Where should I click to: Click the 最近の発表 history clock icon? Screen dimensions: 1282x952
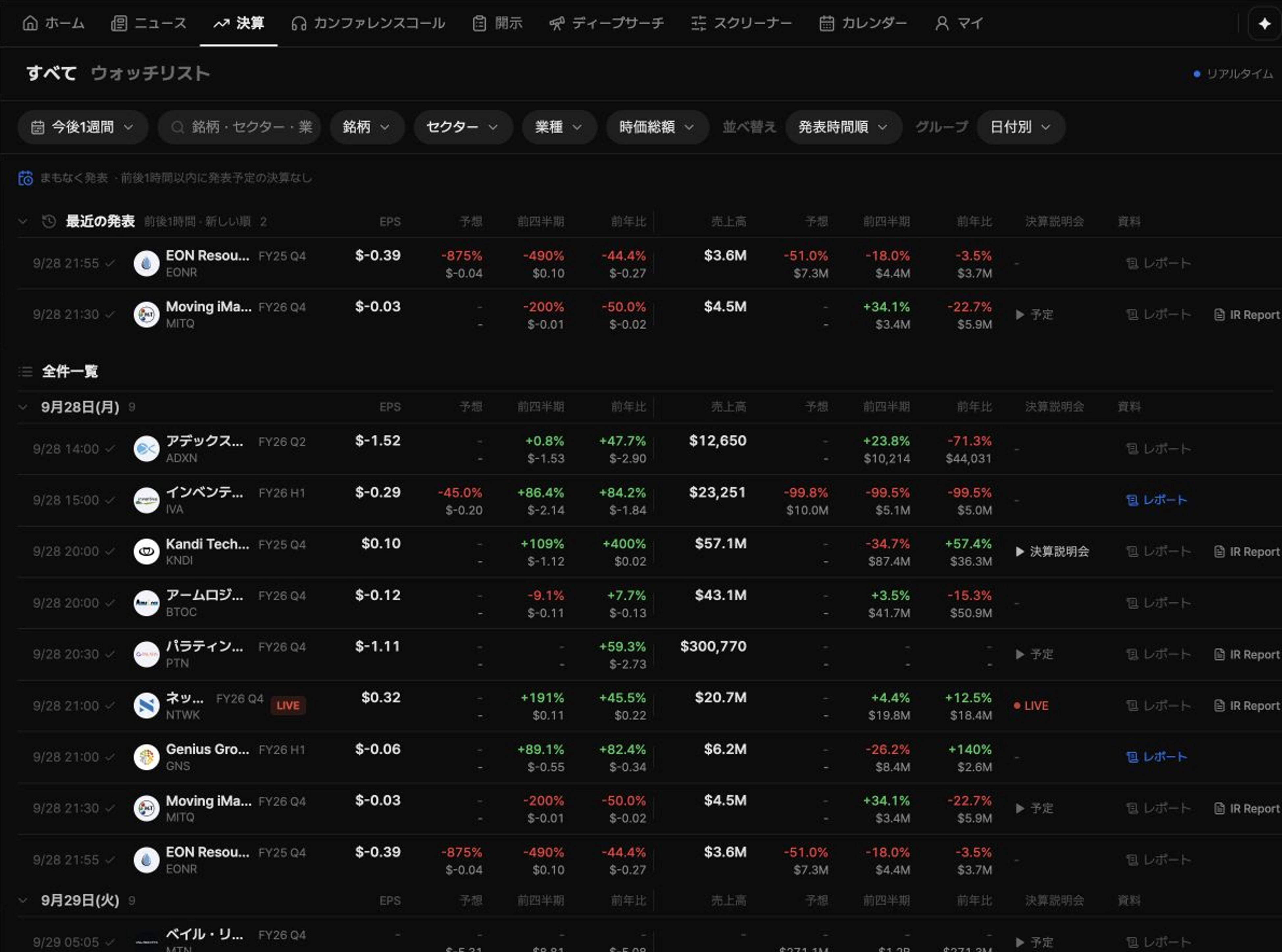49,221
